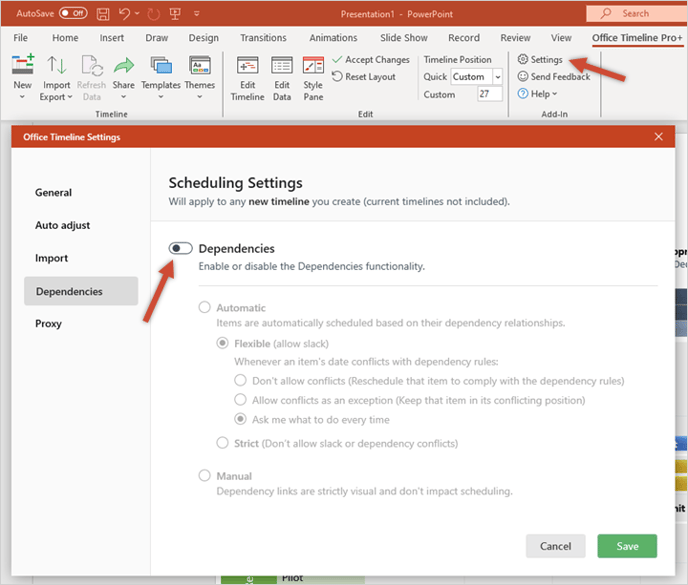
Task: Open the File tab
Action: (x=21, y=38)
